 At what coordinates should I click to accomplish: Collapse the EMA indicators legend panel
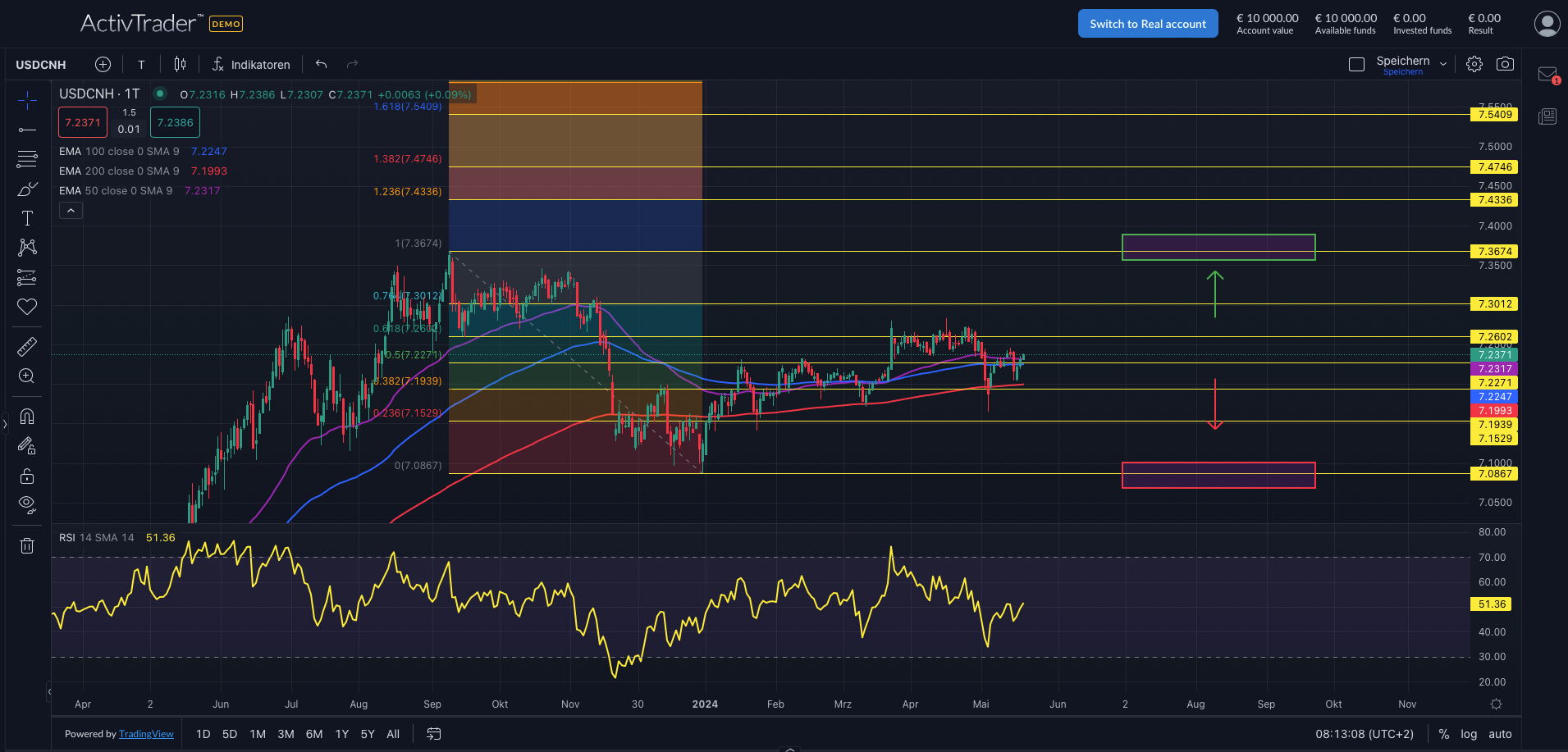[71, 210]
